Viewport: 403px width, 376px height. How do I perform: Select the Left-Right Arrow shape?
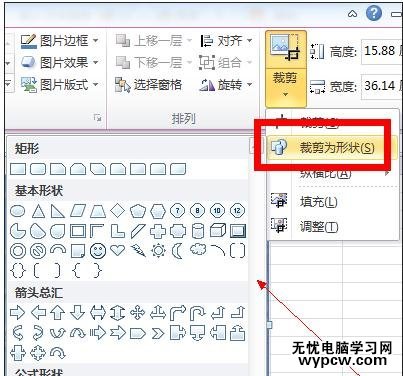coord(98,313)
